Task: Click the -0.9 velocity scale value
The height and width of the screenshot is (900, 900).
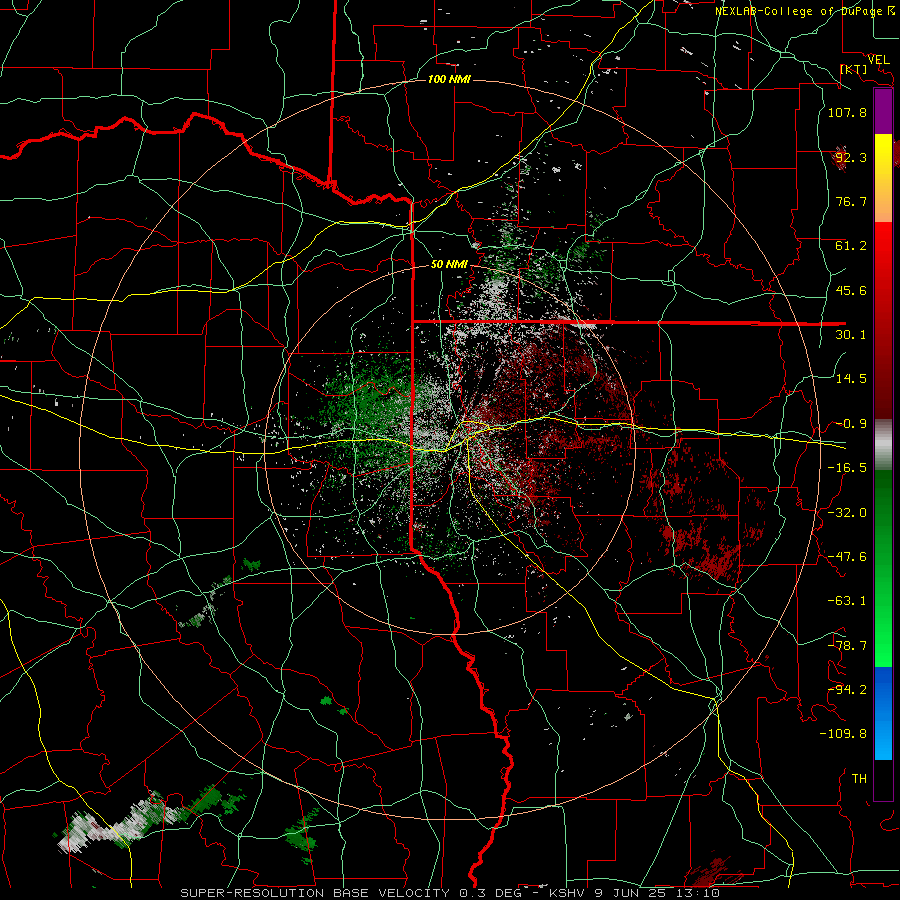Action: [x=851, y=424]
